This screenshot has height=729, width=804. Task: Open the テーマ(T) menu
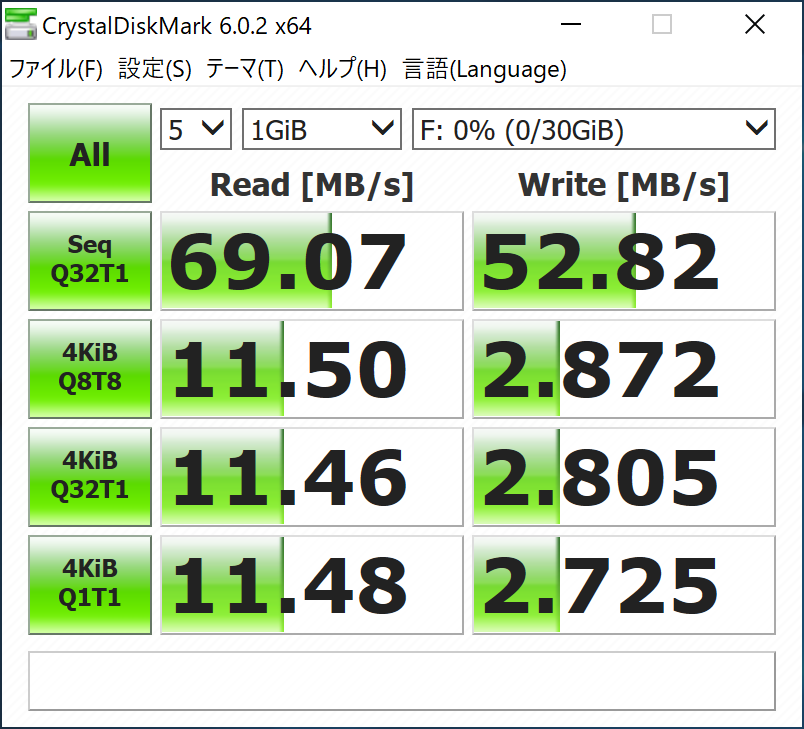[x=245, y=69]
